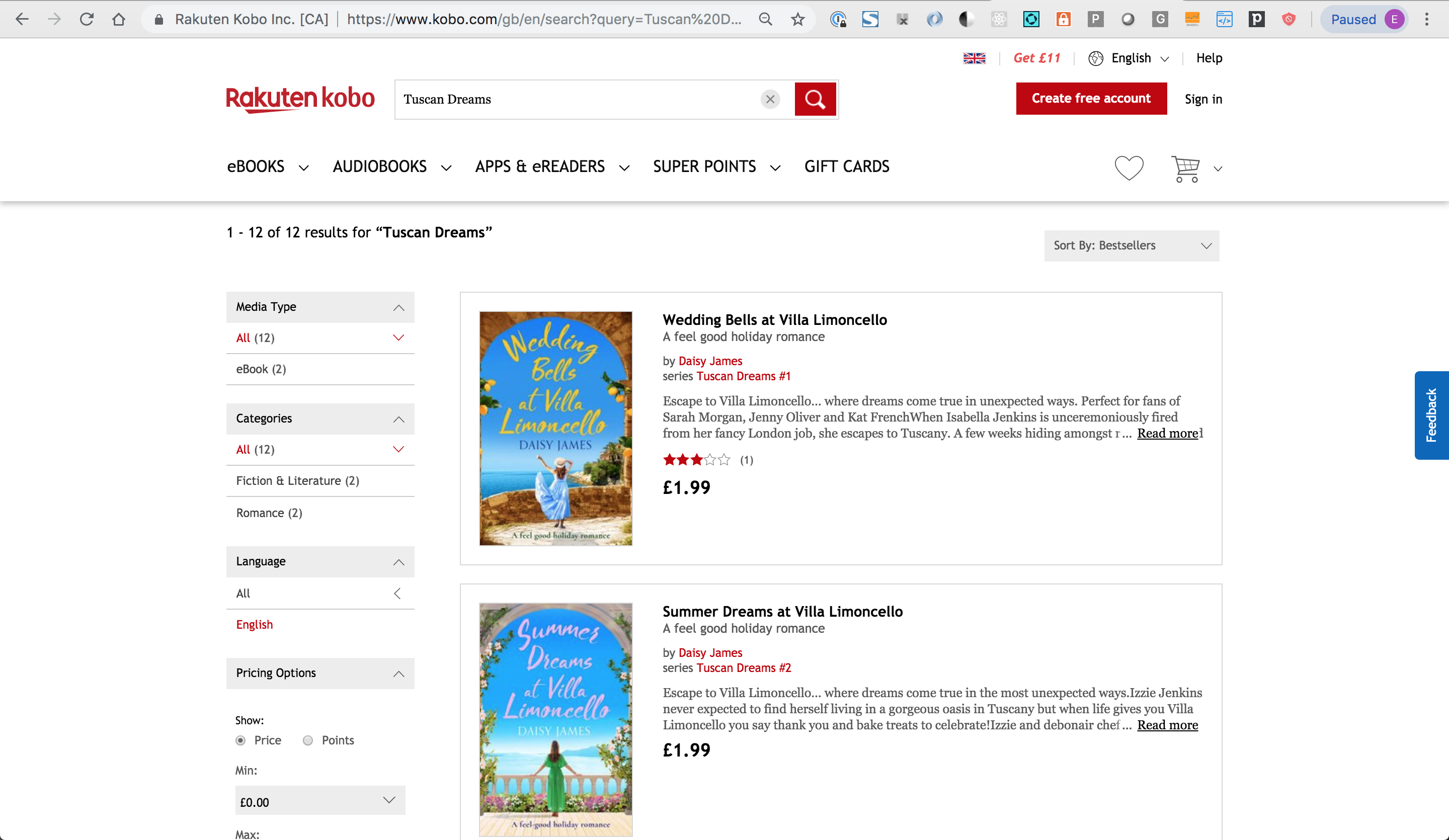This screenshot has width=1449, height=840.
Task: Clear the search field with the X icon
Action: click(770, 100)
